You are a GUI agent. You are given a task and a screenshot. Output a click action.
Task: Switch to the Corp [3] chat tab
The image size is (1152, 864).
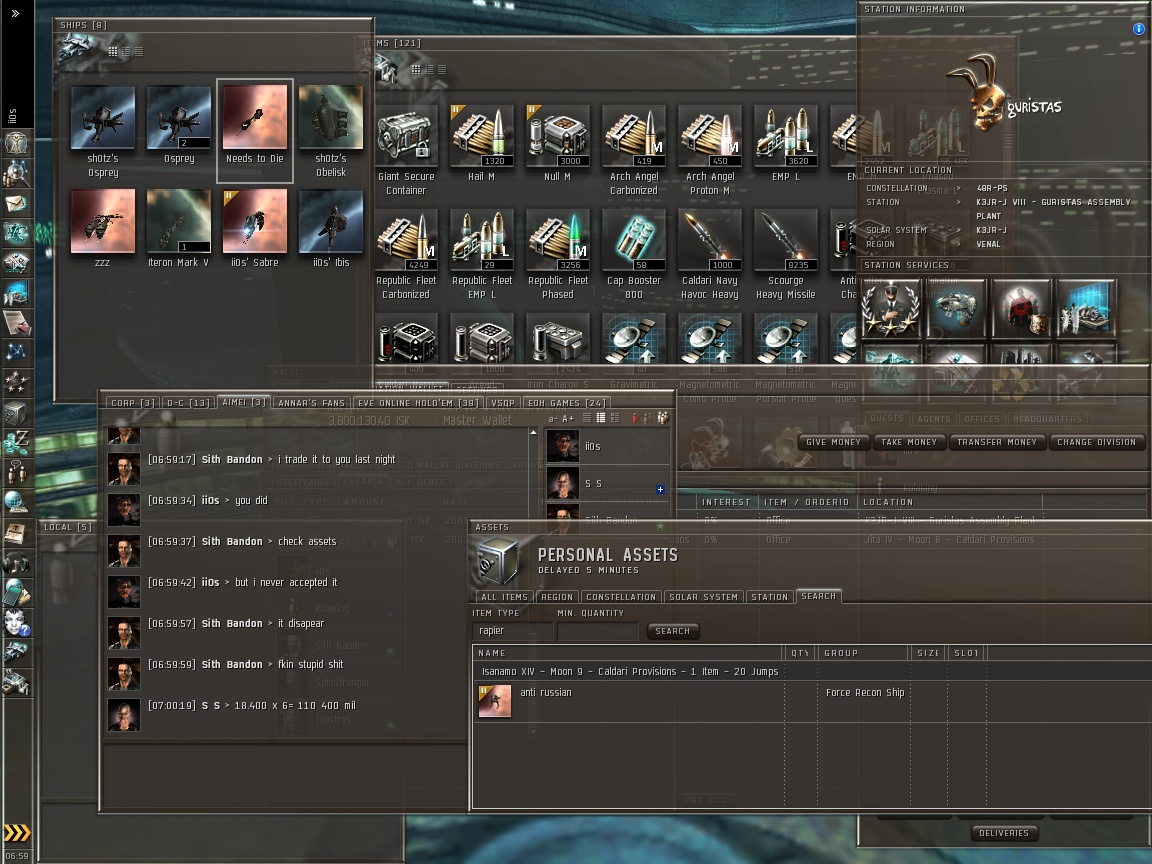pos(132,403)
